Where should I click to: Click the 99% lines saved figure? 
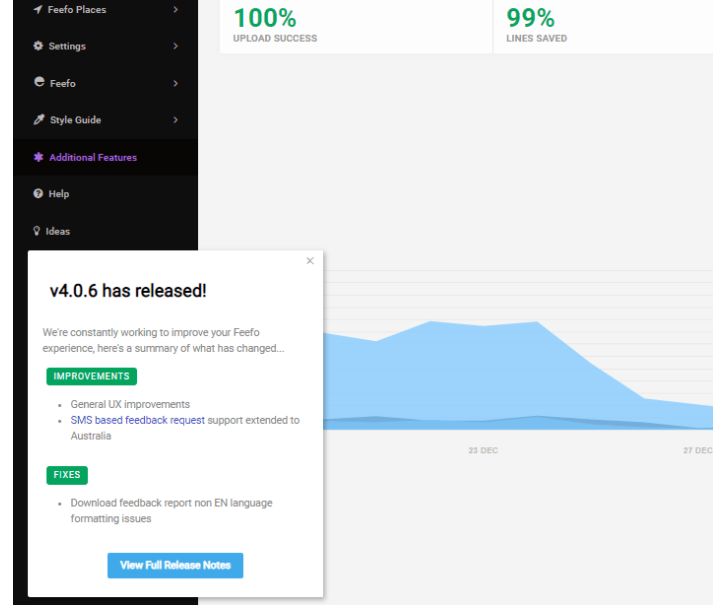(x=530, y=18)
